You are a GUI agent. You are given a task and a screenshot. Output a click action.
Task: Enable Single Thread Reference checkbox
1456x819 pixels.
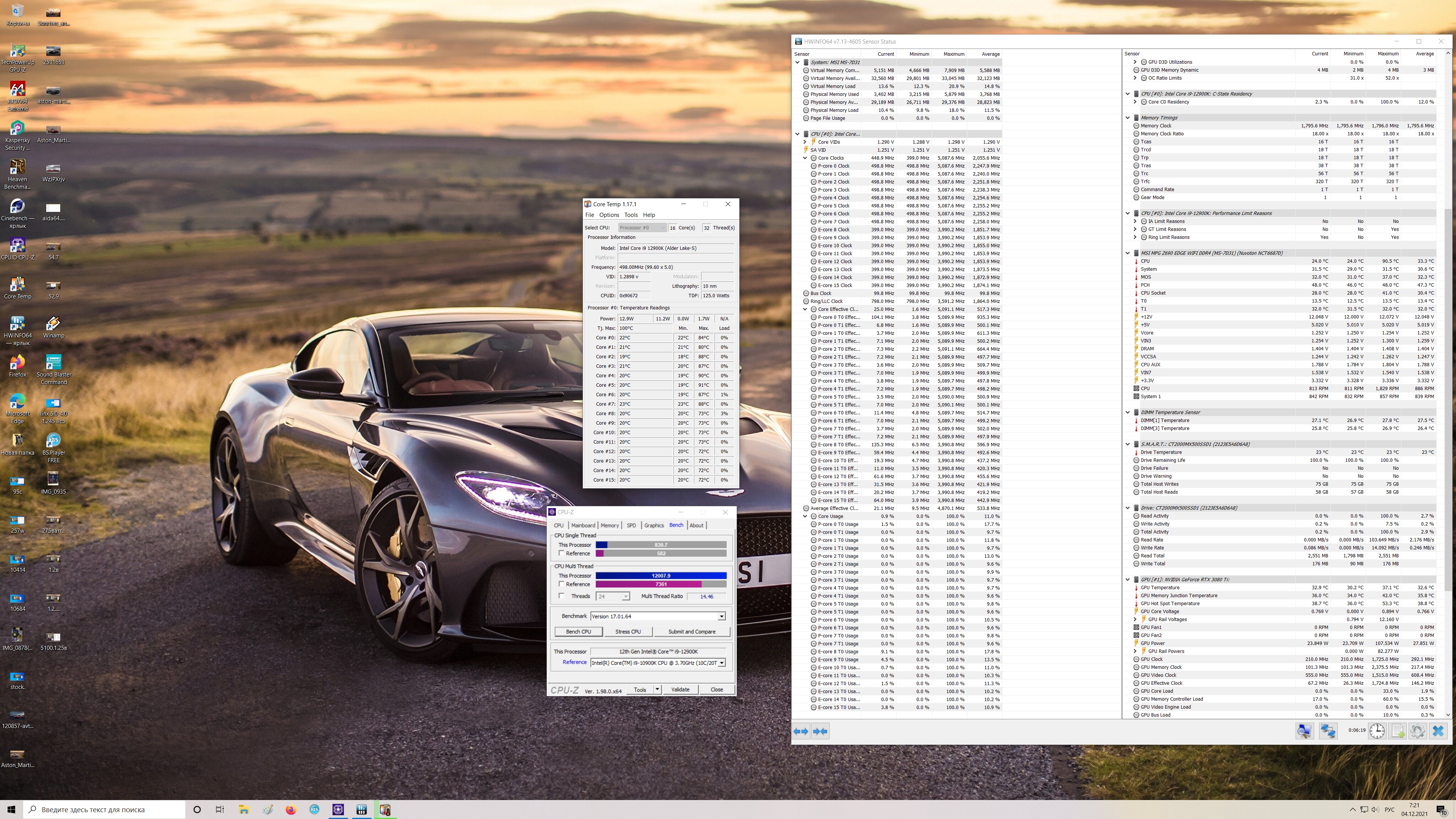click(x=561, y=553)
